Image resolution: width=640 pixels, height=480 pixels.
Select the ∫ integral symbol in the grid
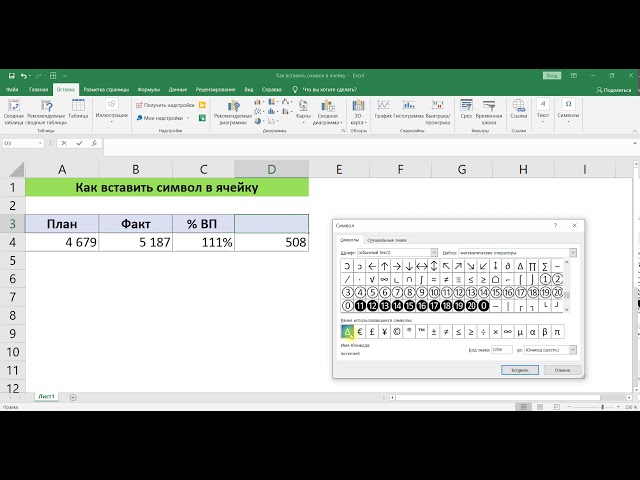click(x=421, y=280)
